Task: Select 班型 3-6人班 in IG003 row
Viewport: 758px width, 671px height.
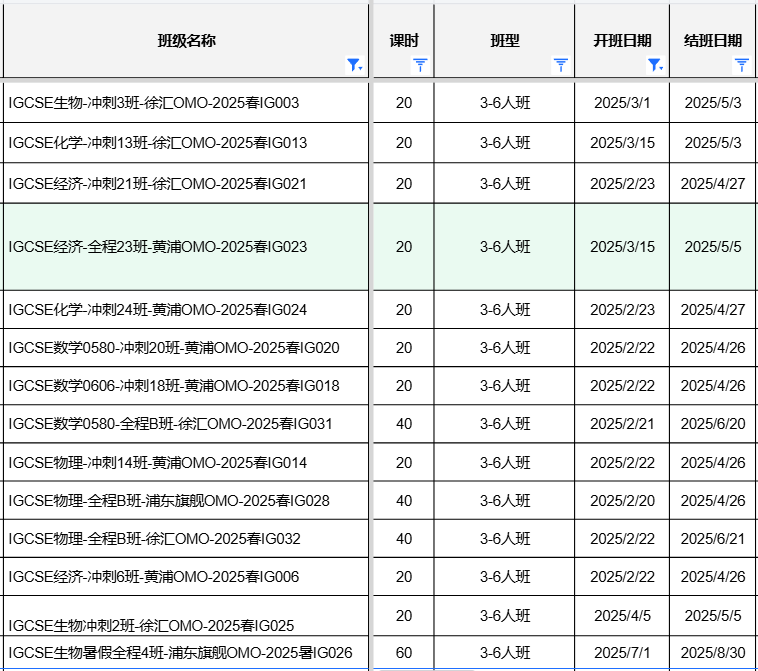Action: pos(505,102)
